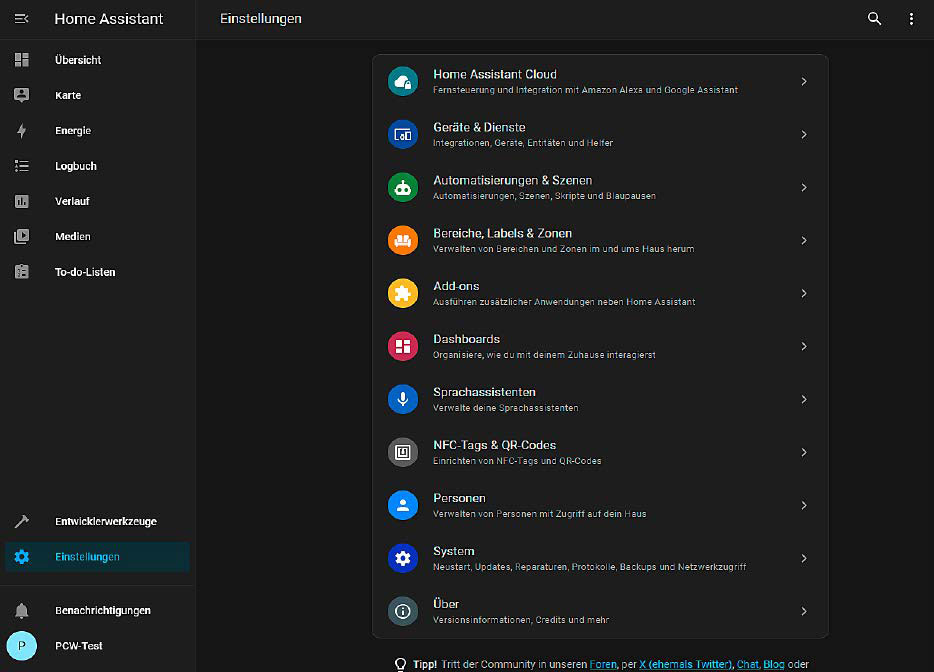Open the three-dot overflow menu
The width and height of the screenshot is (934, 672).
click(911, 18)
